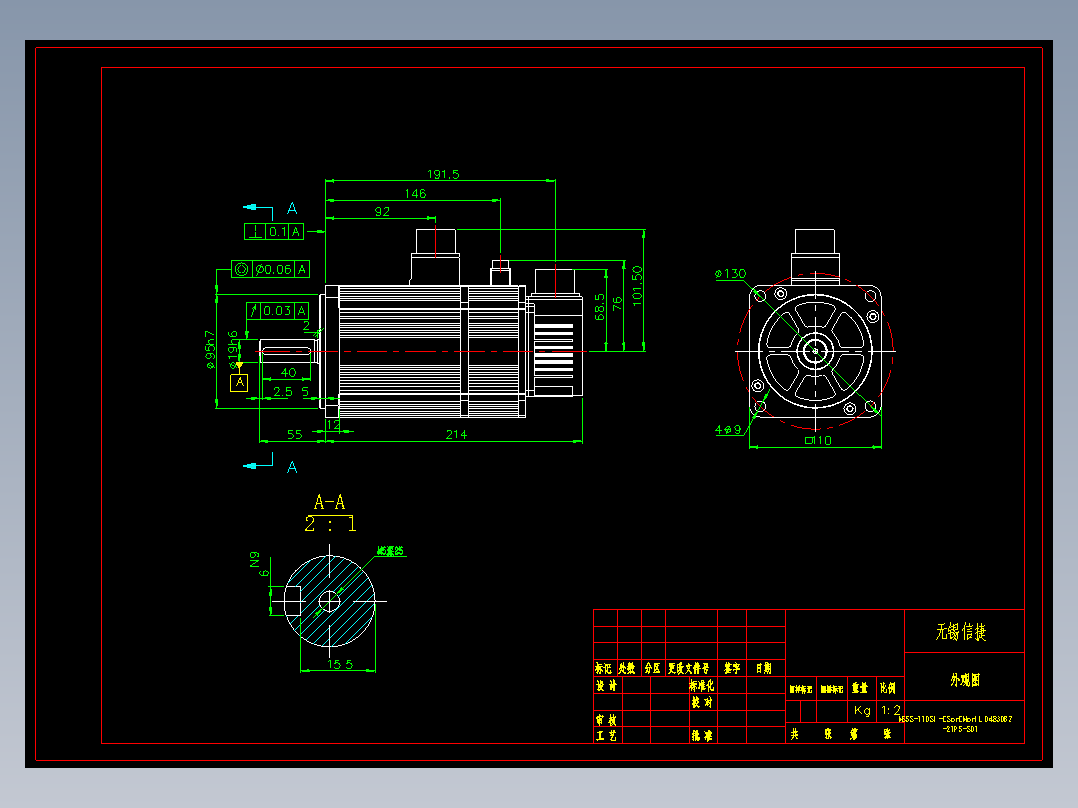Click the 191.5 overall length dimension
This screenshot has height=808, width=1078.
point(443,174)
